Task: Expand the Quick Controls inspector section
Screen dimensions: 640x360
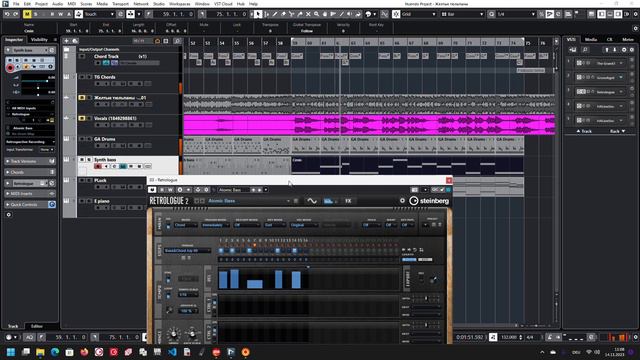Action: 29,204
